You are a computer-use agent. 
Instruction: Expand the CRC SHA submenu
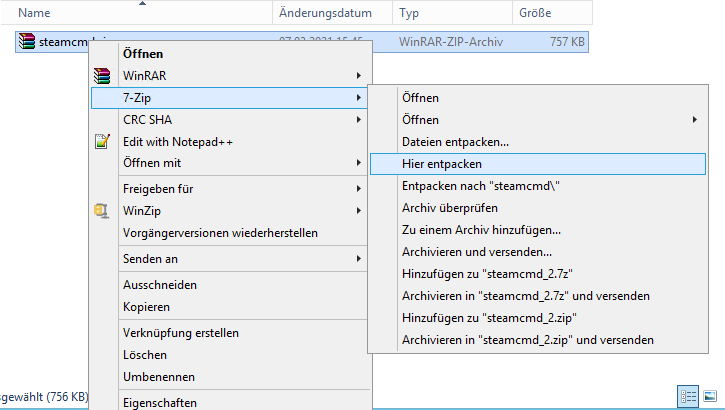pos(228,120)
